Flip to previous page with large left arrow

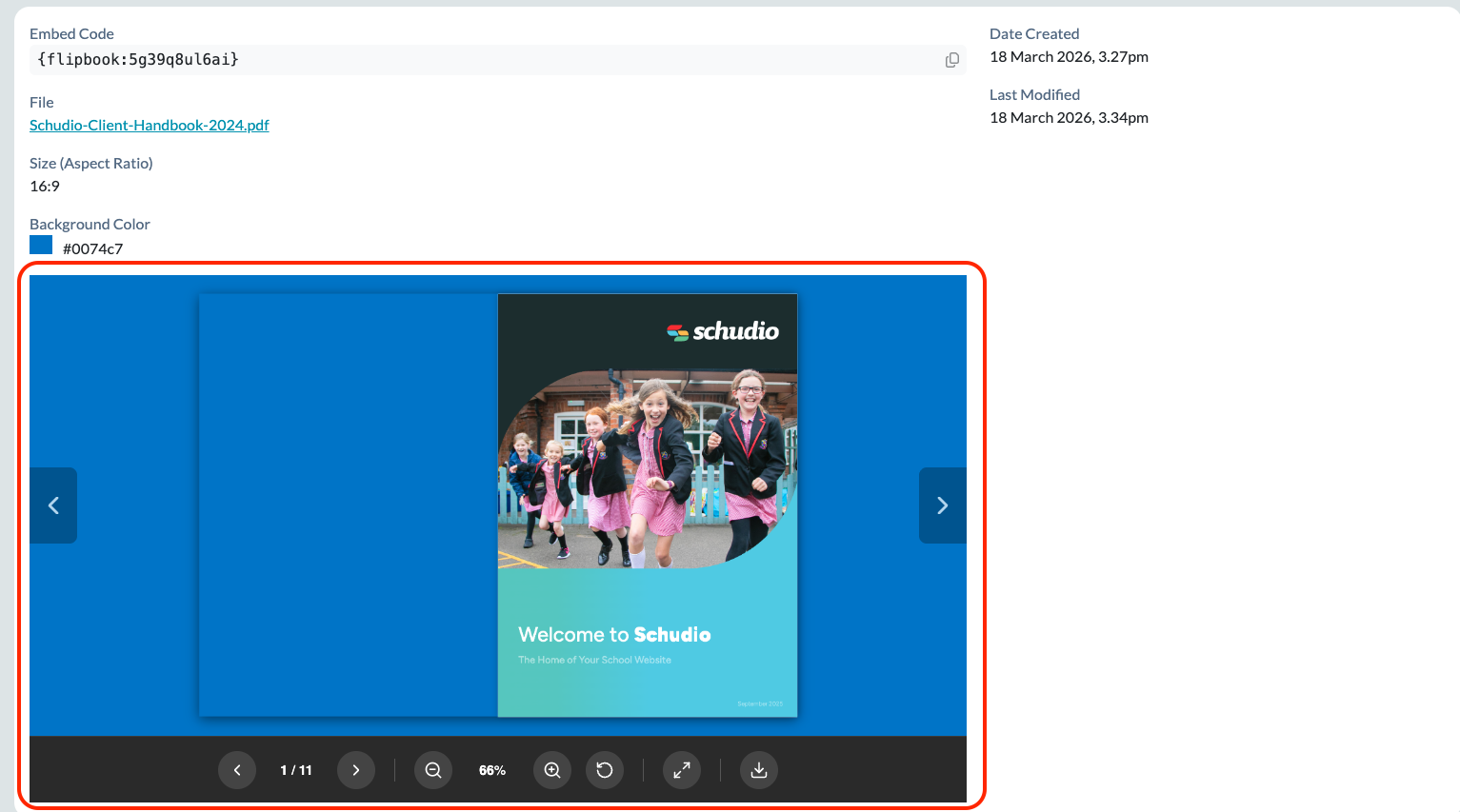pos(53,505)
